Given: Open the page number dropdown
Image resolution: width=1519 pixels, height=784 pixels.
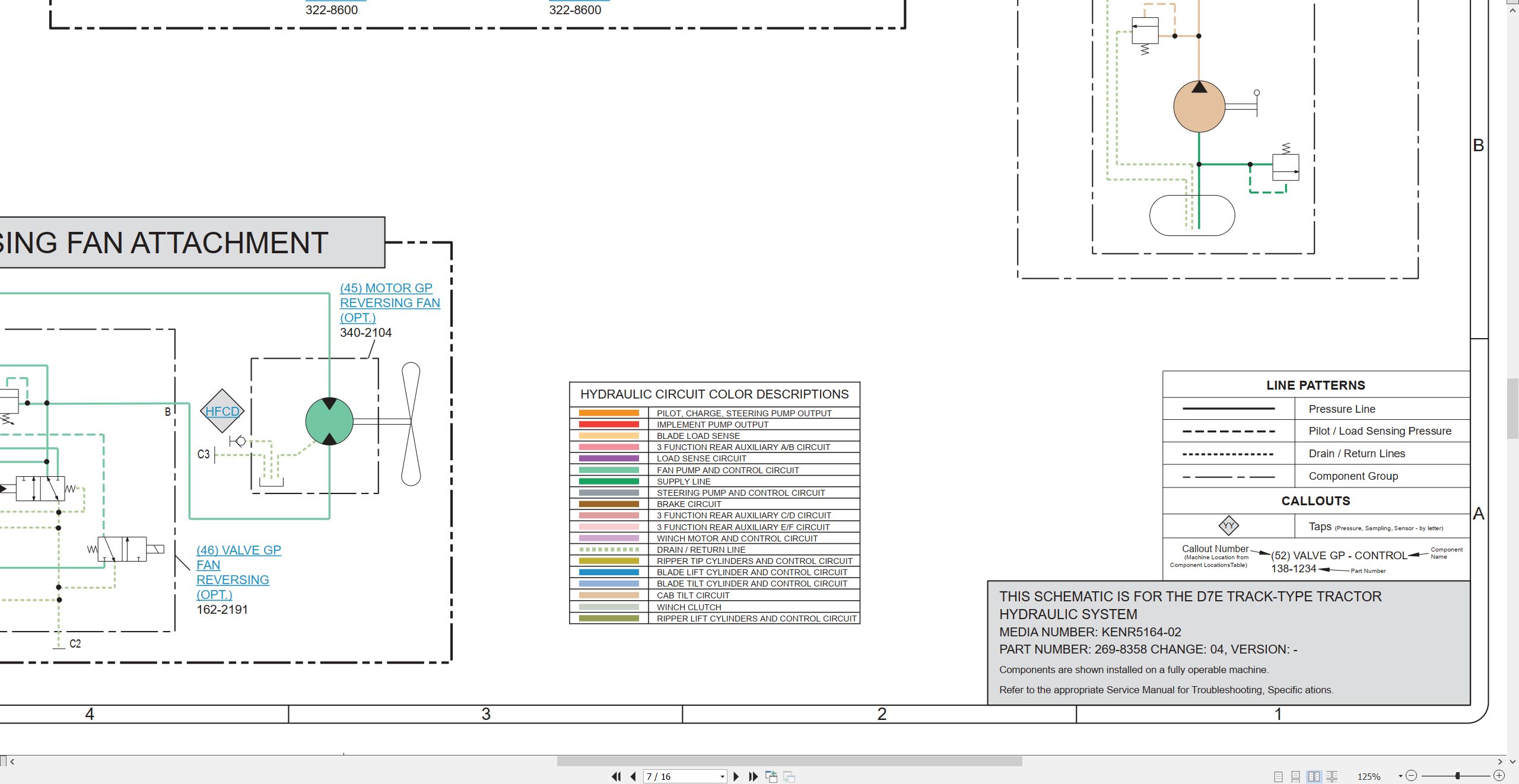Looking at the screenshot, I should 722,777.
